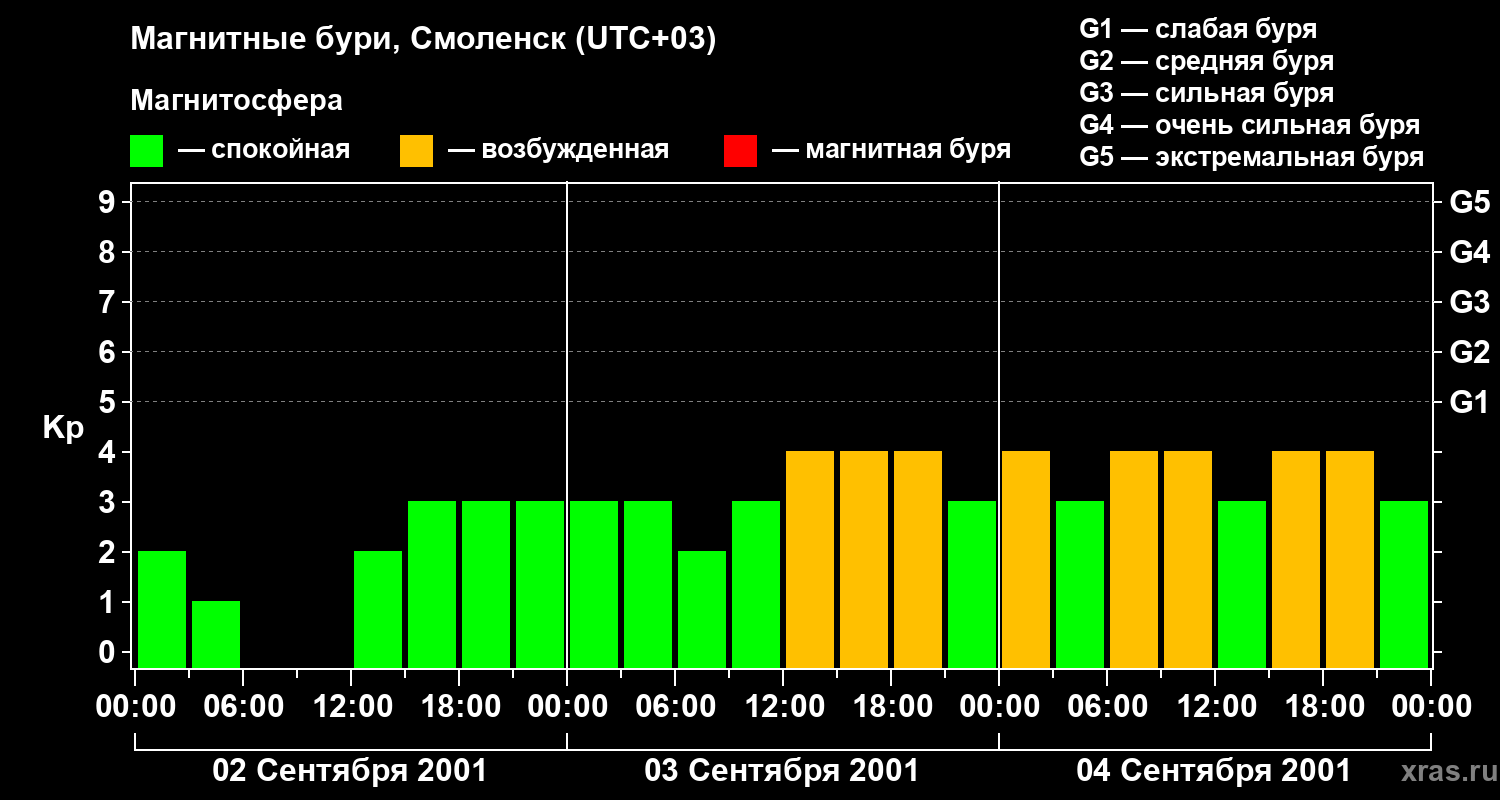Click the 'G3 — сильная буря' legend line
Image resolution: width=1500 pixels, height=800 pixels.
click(1207, 93)
